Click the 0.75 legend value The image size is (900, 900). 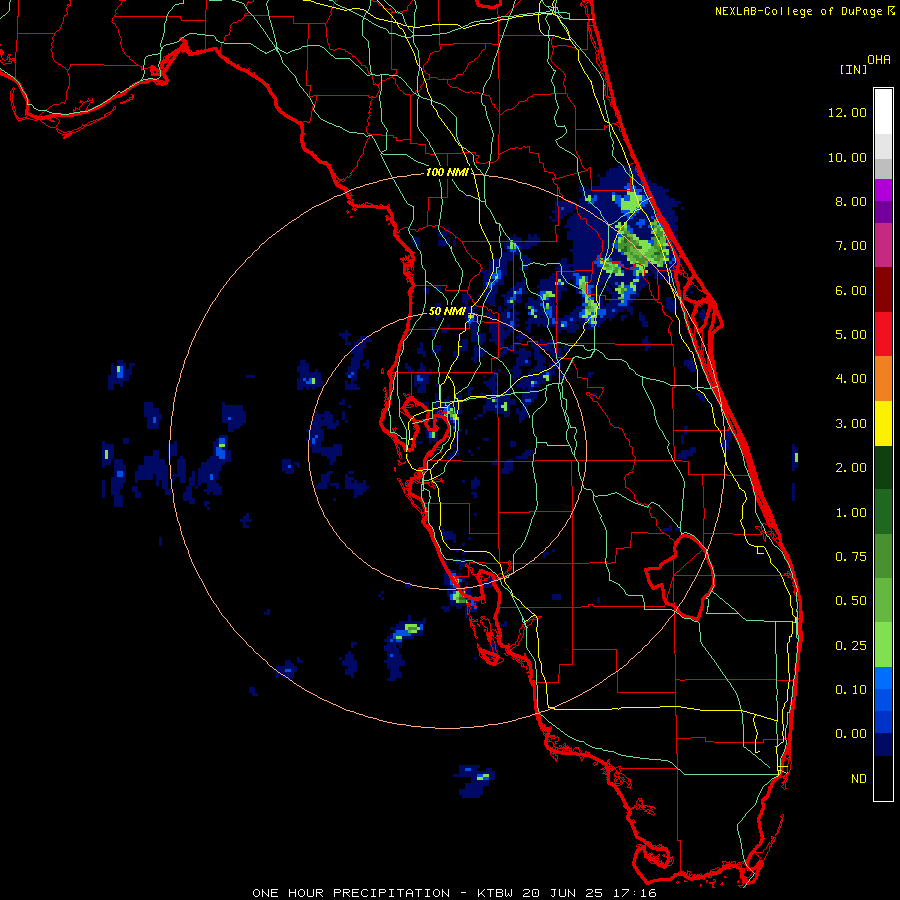pyautogui.click(x=851, y=557)
